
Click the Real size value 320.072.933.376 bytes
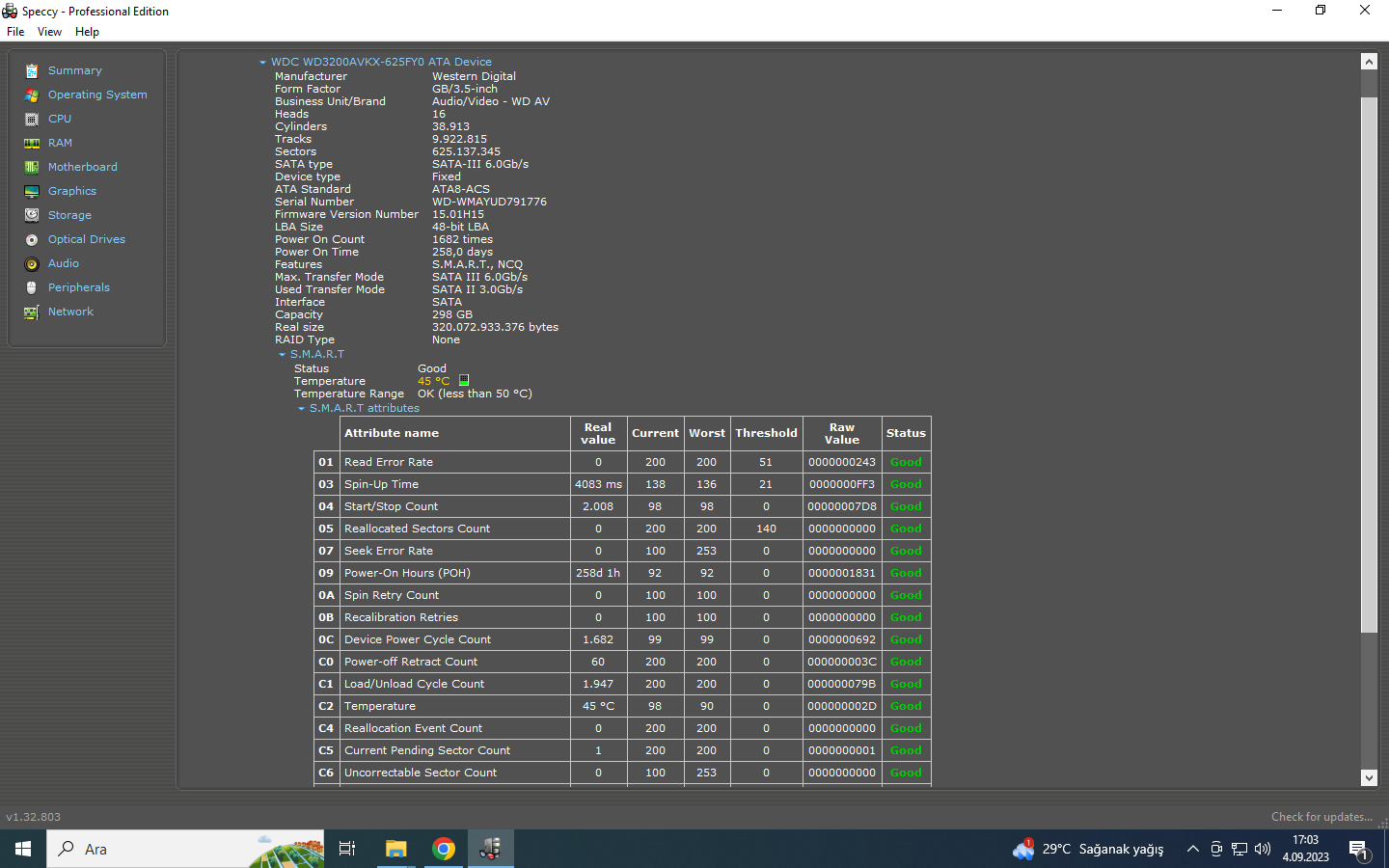495,327
